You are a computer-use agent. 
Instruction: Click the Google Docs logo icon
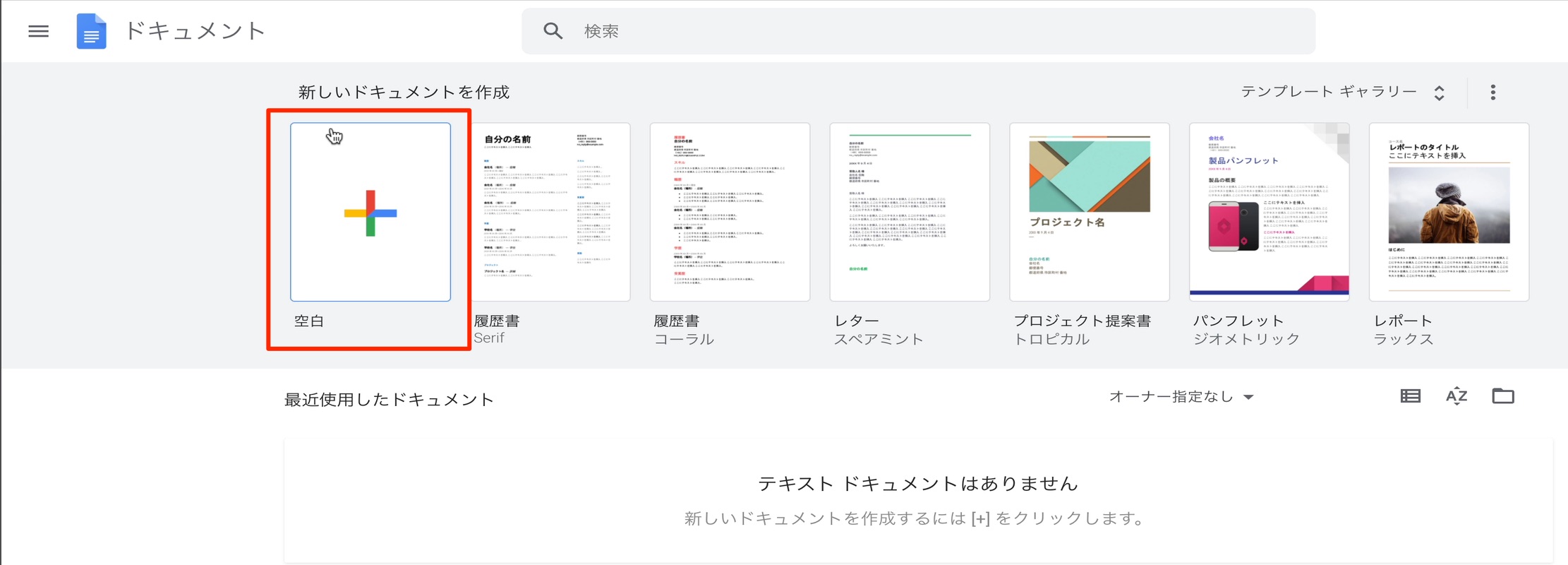coord(91,31)
